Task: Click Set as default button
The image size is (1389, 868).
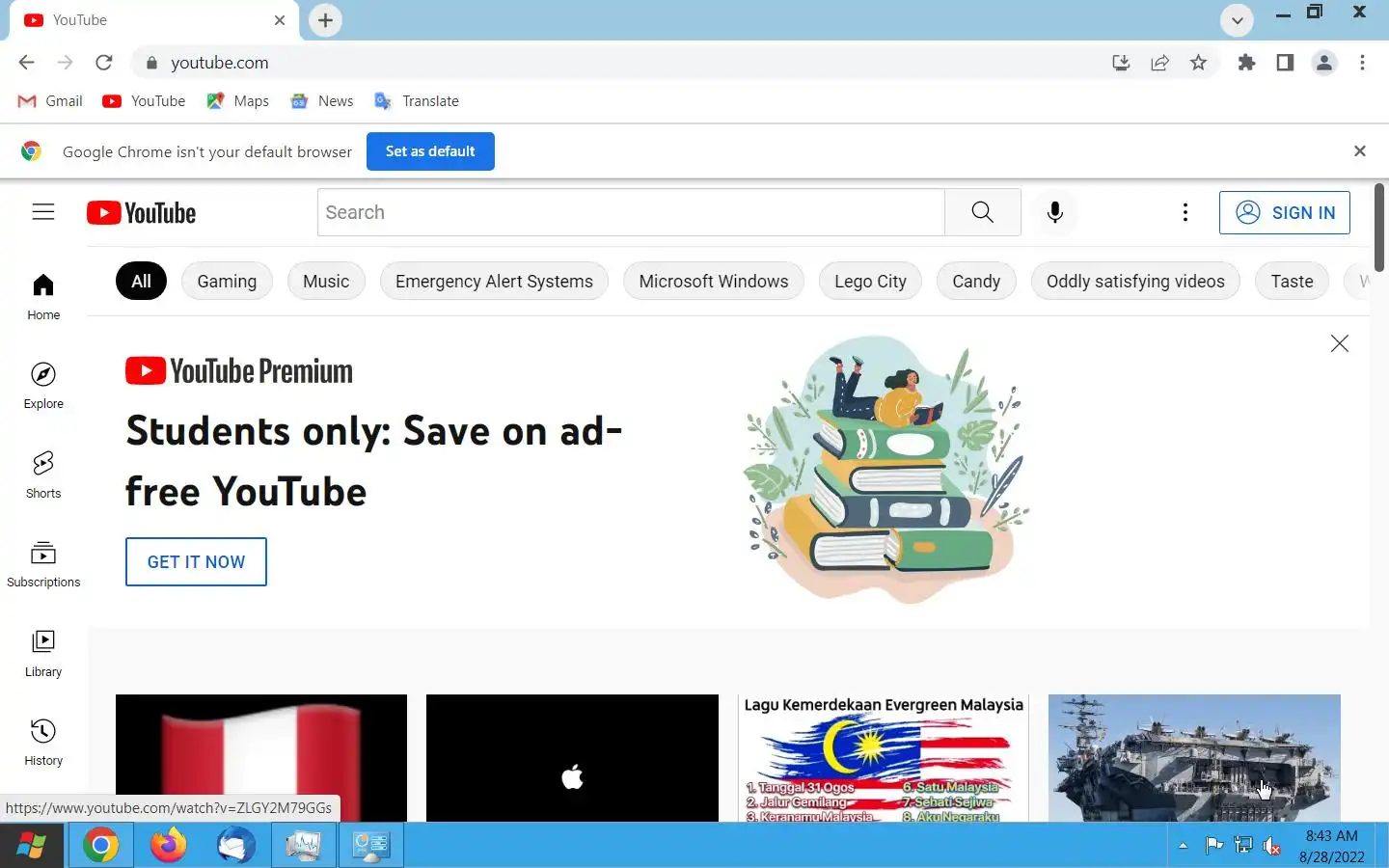Action: point(430,151)
